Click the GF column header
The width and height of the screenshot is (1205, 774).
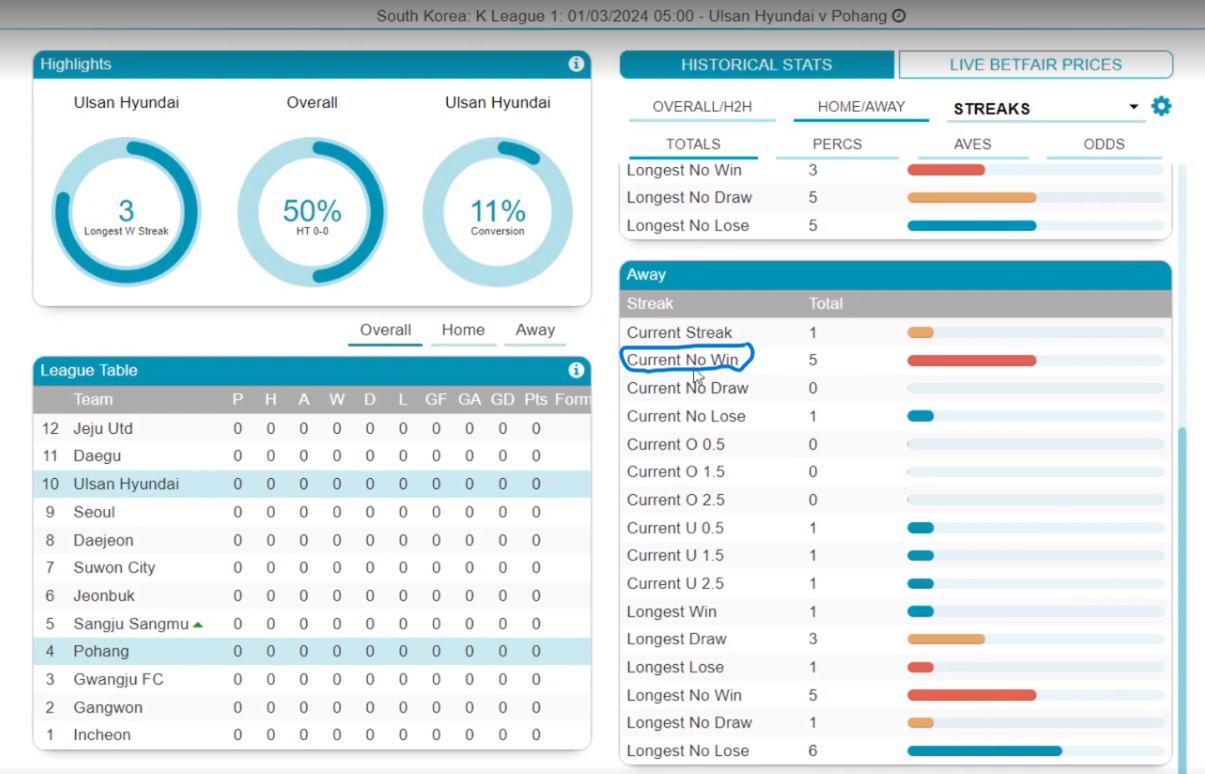point(436,399)
